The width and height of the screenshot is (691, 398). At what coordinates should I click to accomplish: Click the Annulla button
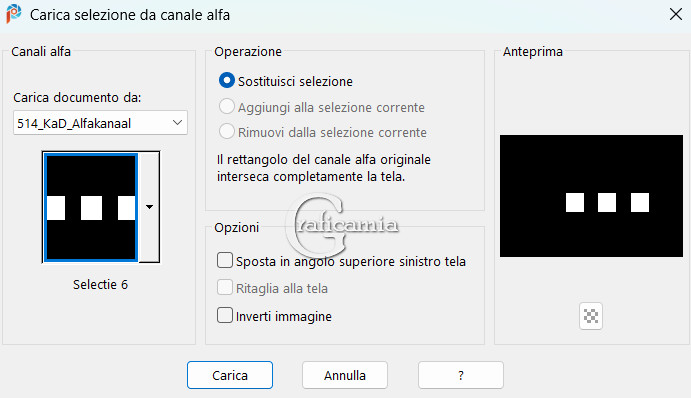(345, 375)
